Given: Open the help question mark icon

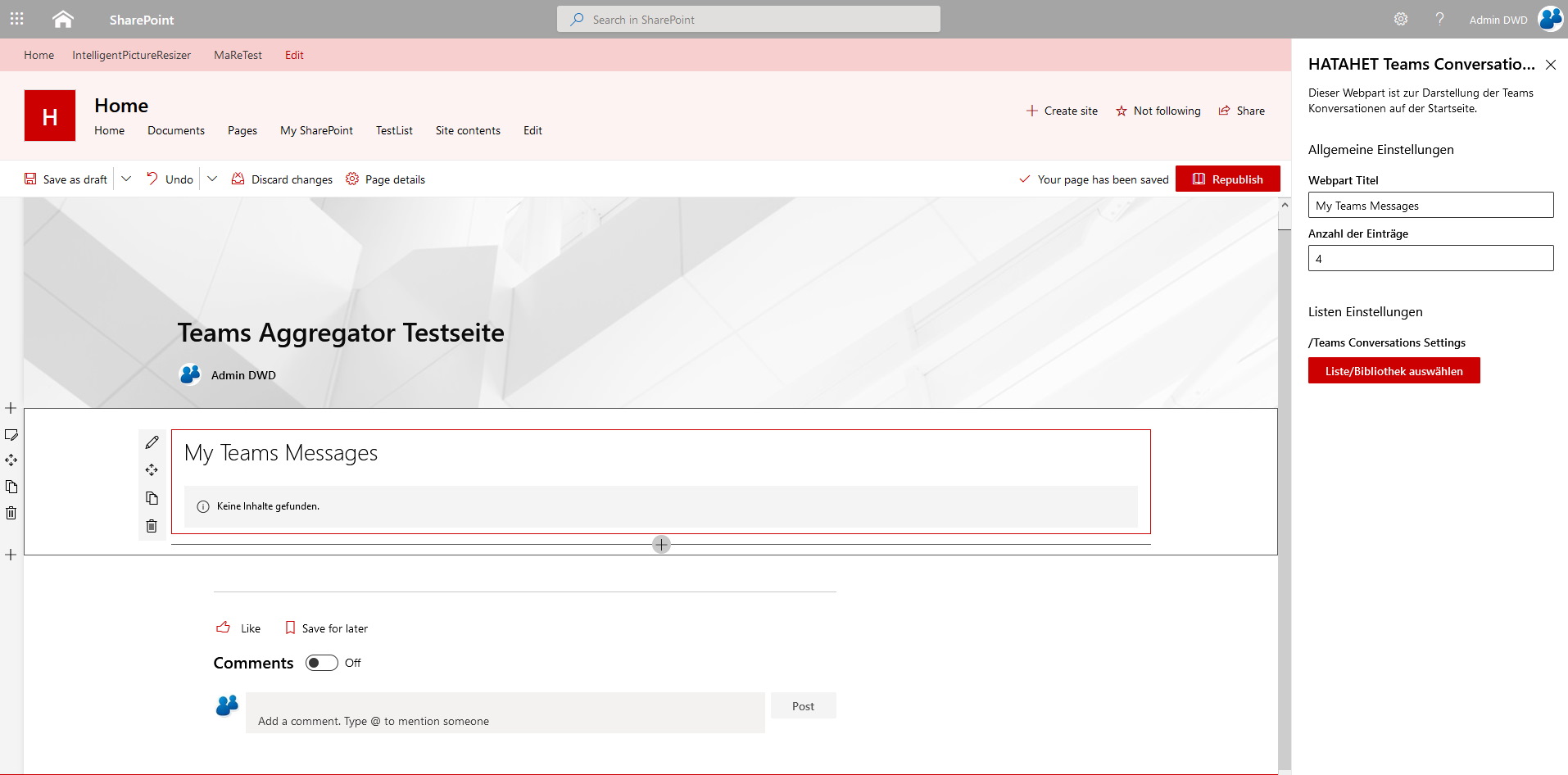Looking at the screenshot, I should 1439,19.
